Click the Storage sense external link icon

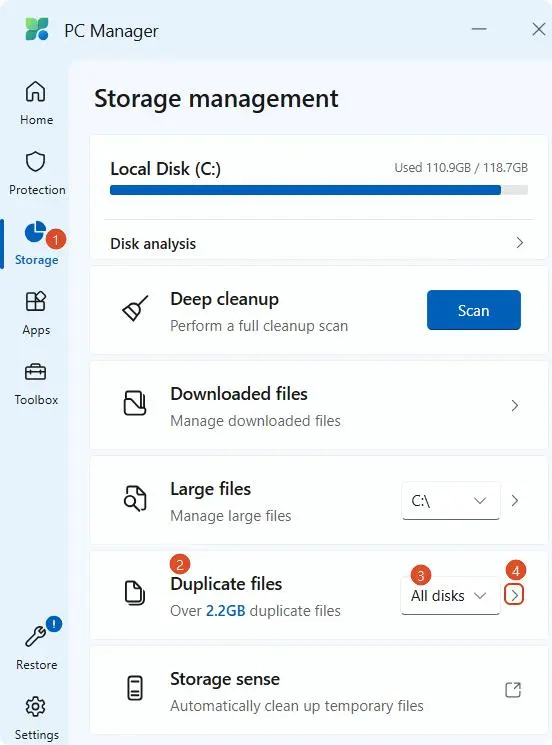point(513,689)
